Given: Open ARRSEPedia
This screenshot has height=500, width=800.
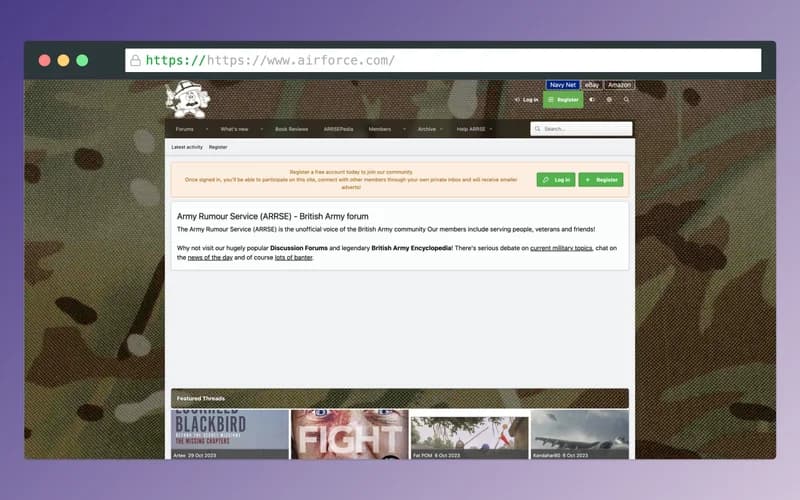Looking at the screenshot, I should pyautogui.click(x=338, y=129).
